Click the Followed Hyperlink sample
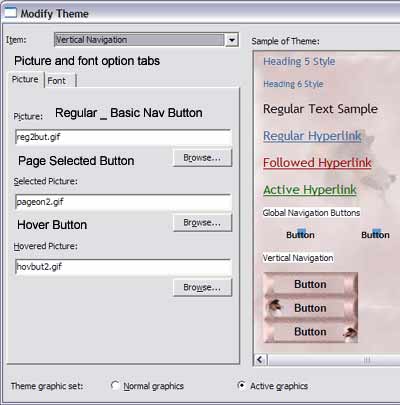400x405 pixels. point(317,163)
